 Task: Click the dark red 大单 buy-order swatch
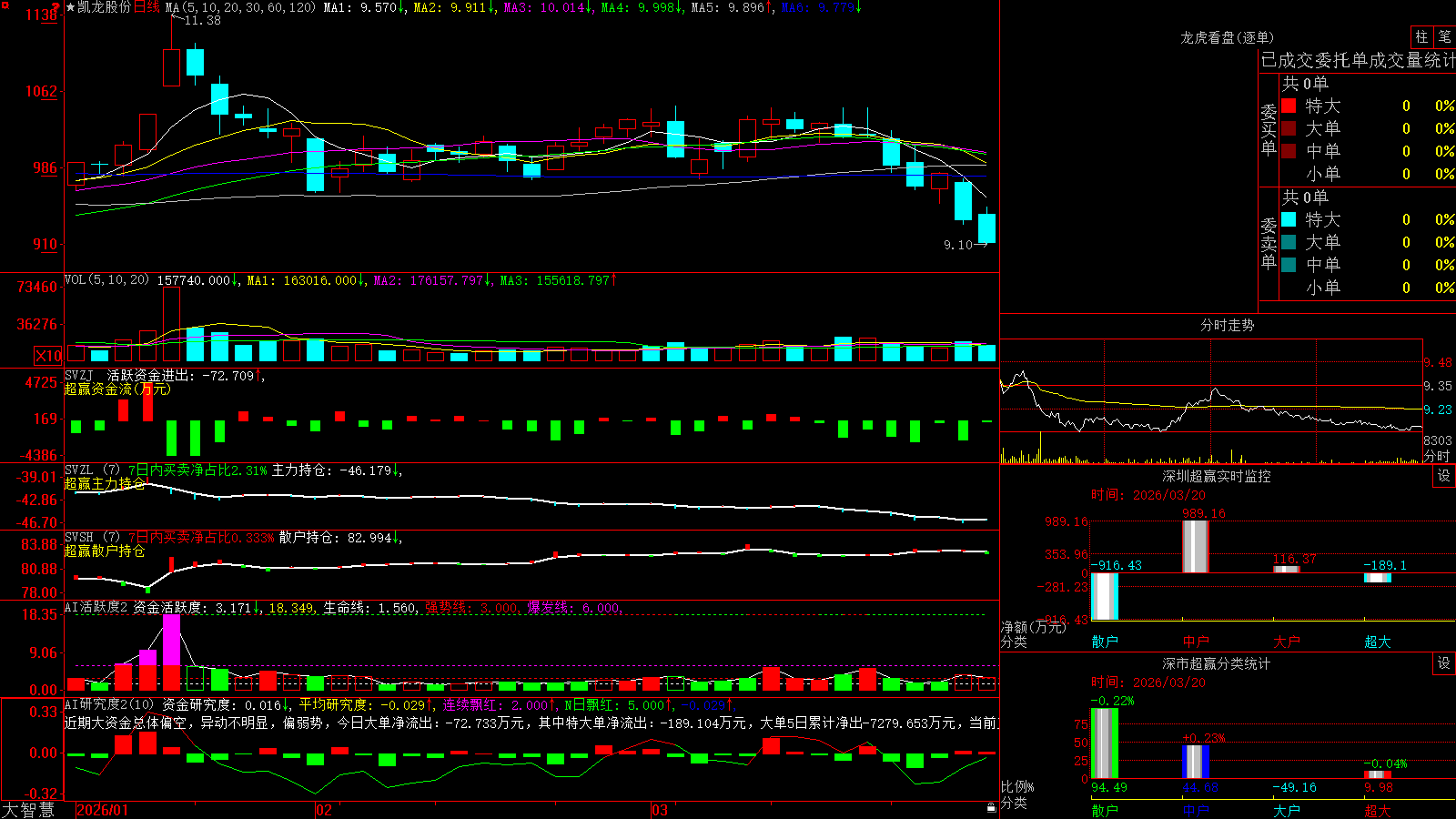[x=1289, y=128]
